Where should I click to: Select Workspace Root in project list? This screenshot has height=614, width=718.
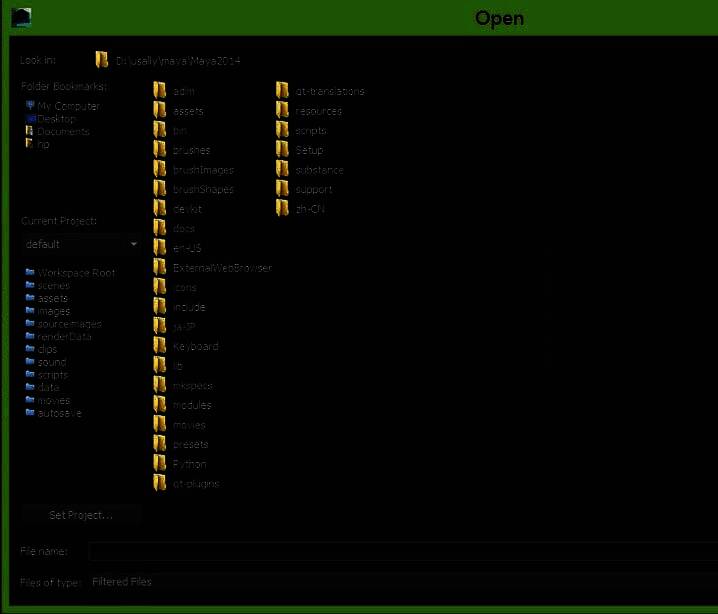coord(76,273)
